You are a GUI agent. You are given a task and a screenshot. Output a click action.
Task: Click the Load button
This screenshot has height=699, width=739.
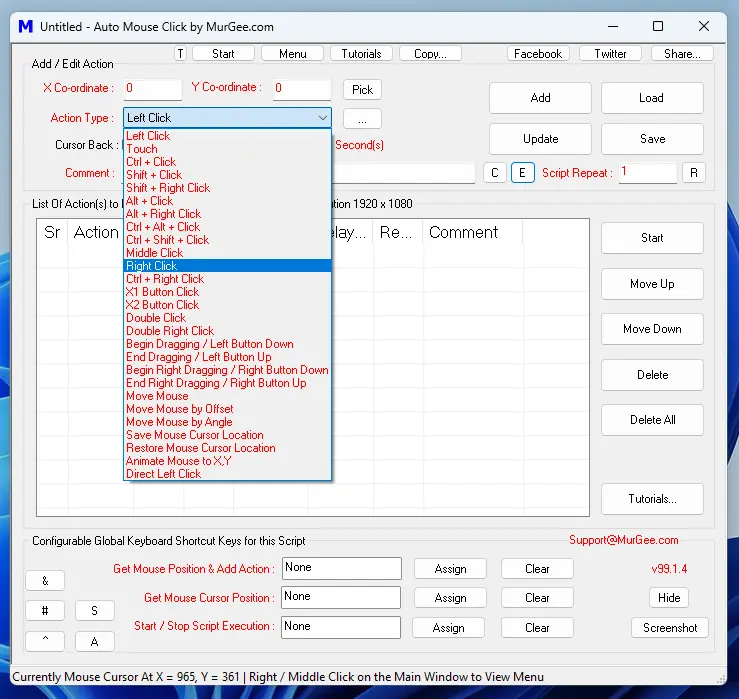[652, 98]
